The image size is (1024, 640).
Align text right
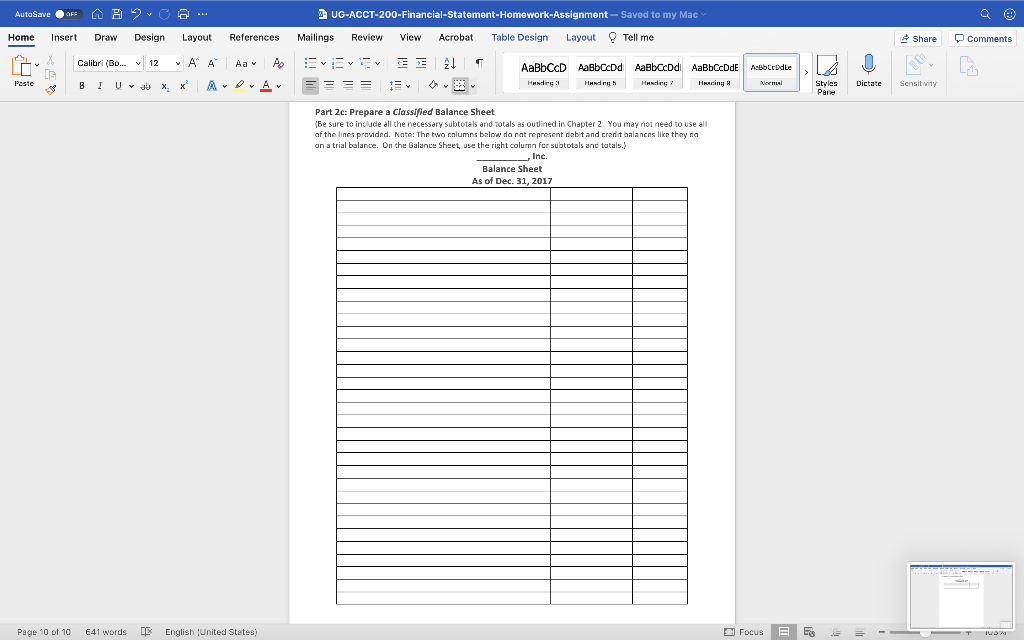348,86
